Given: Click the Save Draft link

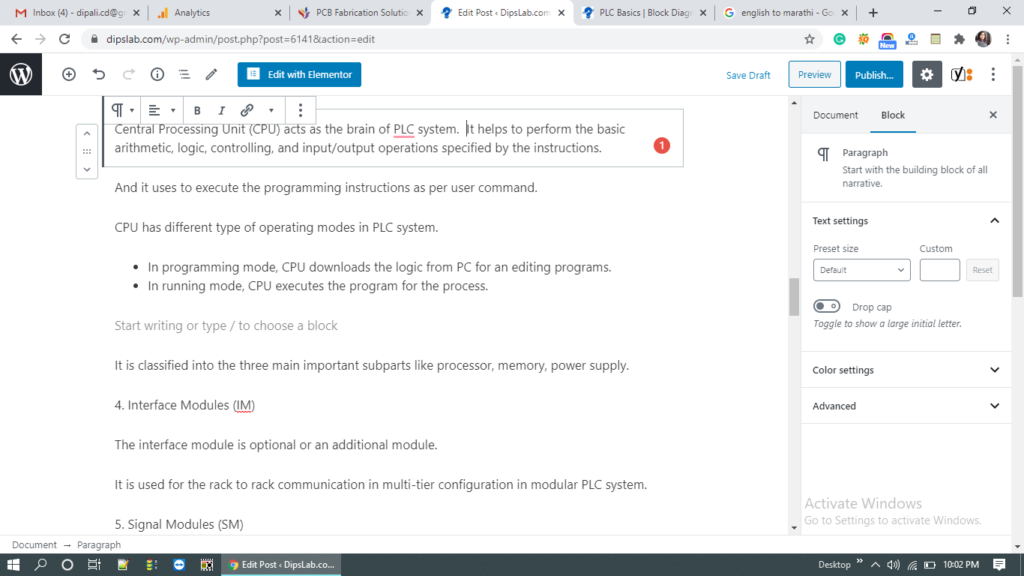Looking at the screenshot, I should pos(748,75).
